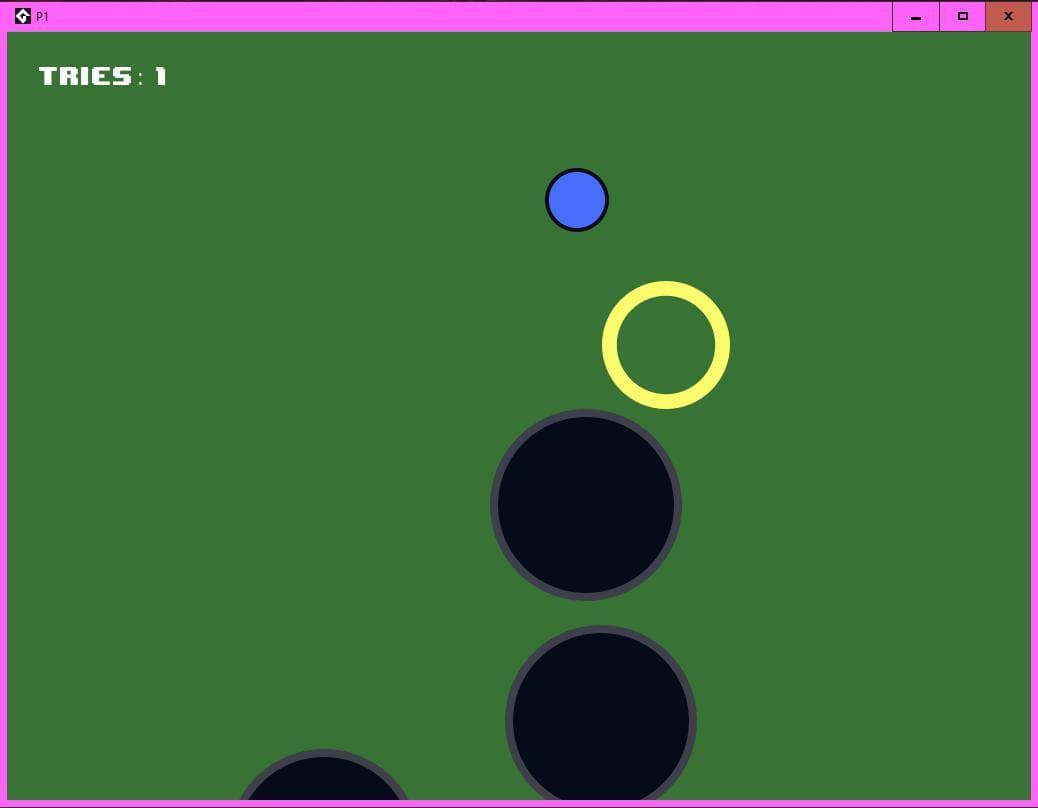Click the yellow ring target
The height and width of the screenshot is (808, 1038).
pos(666,345)
